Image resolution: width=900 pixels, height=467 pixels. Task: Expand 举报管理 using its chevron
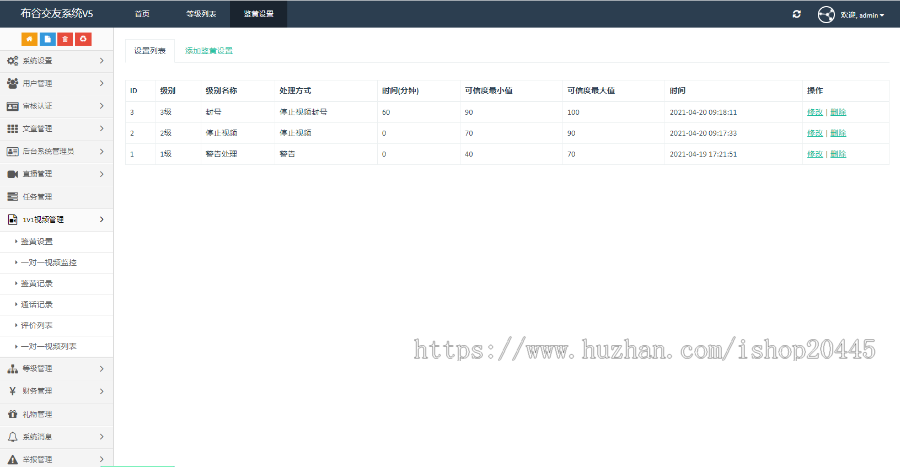102,459
